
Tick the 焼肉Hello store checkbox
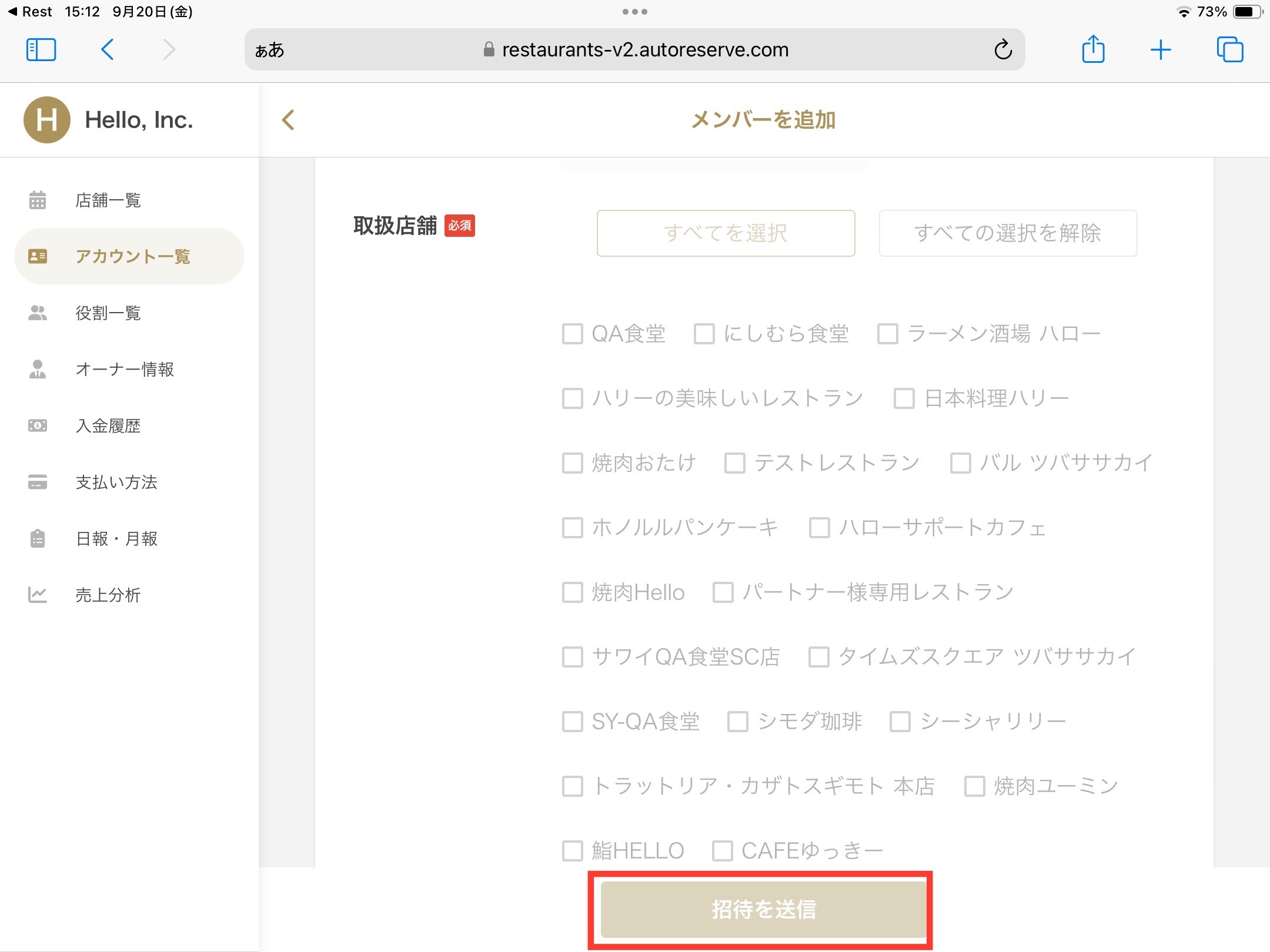tap(572, 592)
